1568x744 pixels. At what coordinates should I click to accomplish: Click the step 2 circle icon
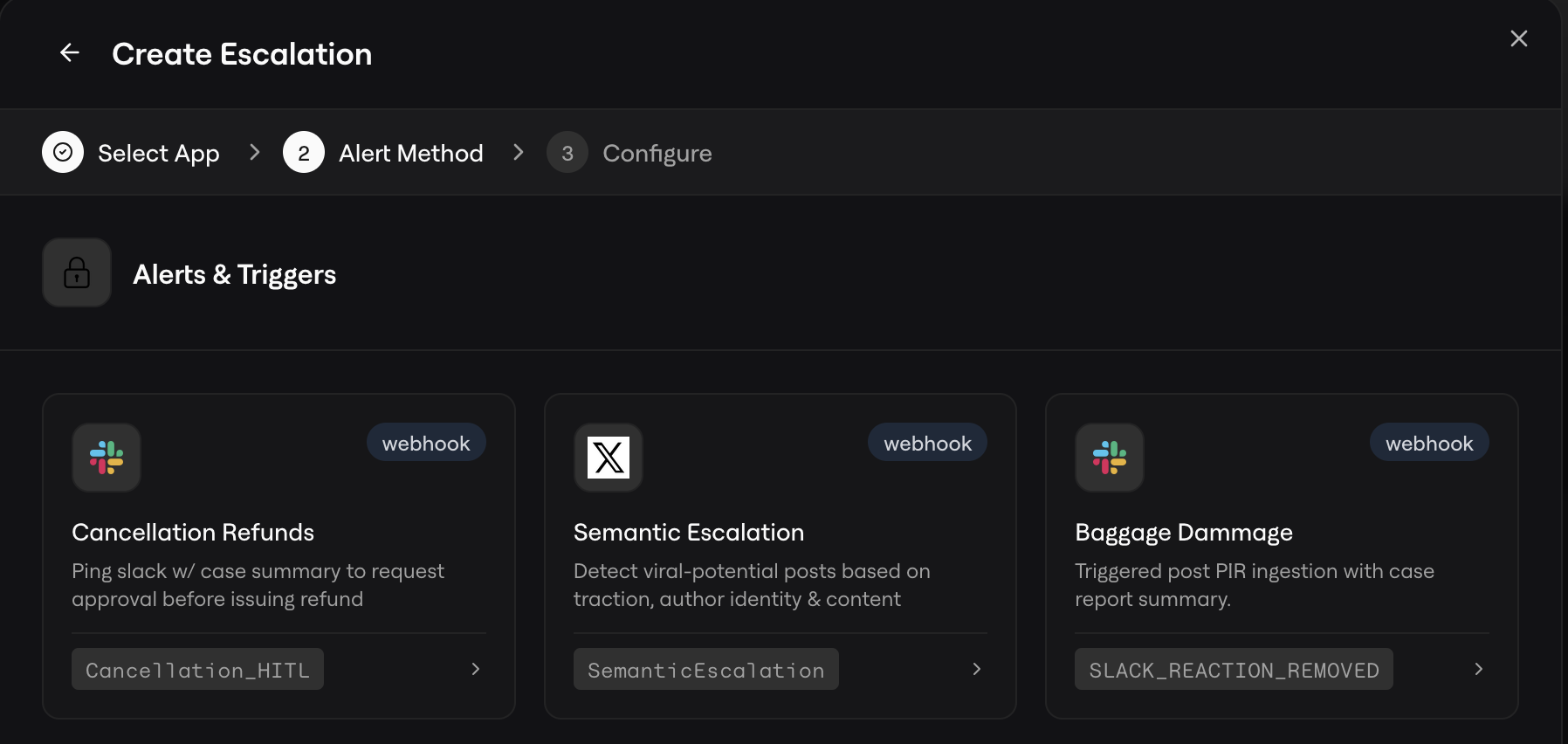click(304, 153)
